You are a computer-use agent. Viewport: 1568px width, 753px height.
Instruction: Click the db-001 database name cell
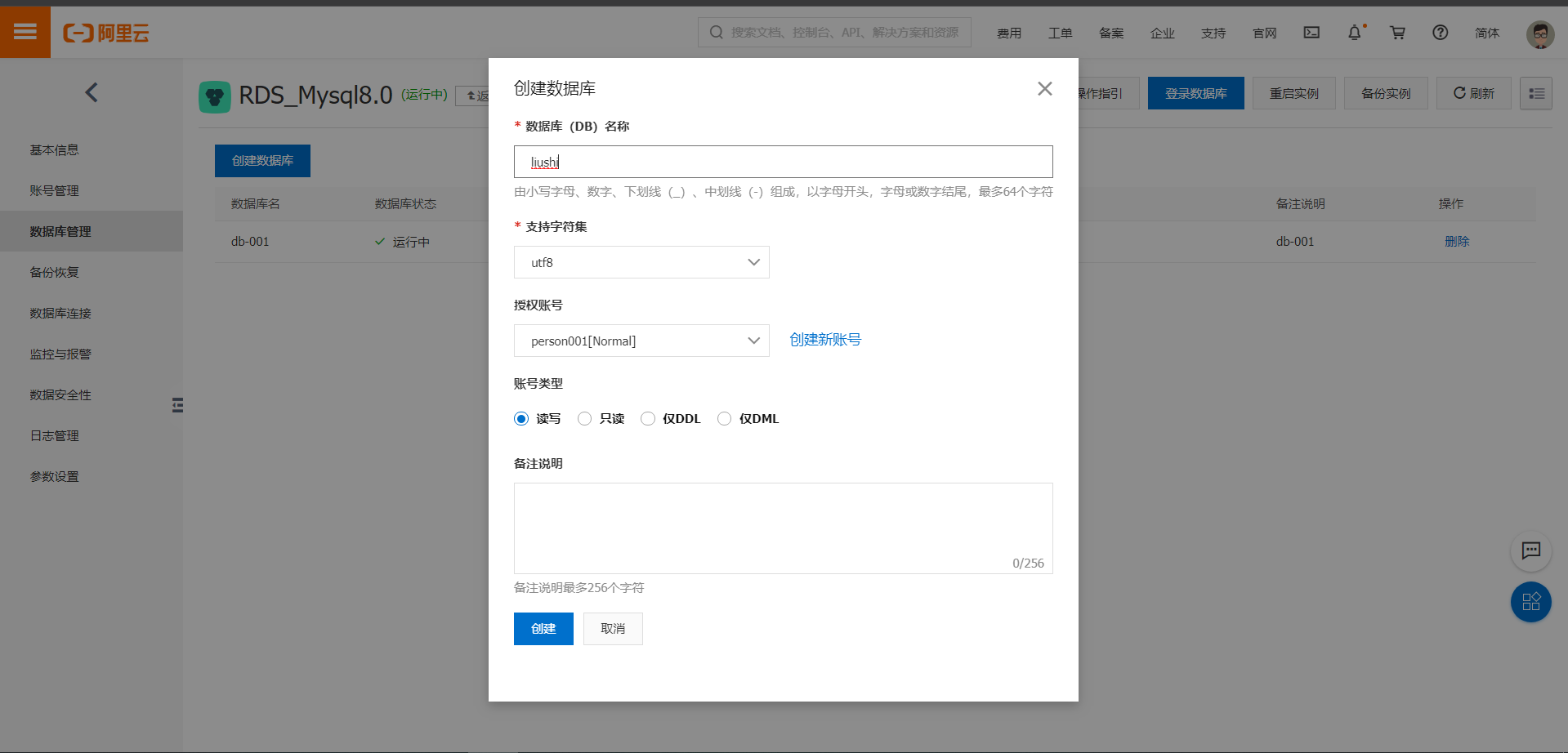coord(250,242)
